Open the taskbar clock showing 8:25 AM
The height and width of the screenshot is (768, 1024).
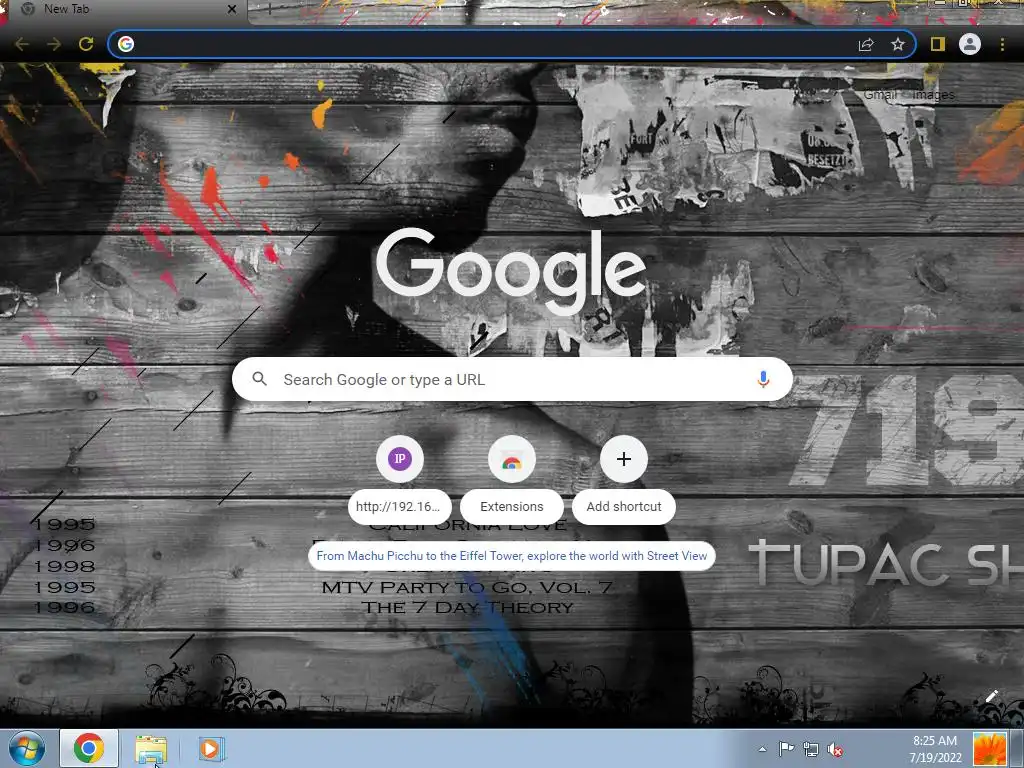tap(935, 748)
